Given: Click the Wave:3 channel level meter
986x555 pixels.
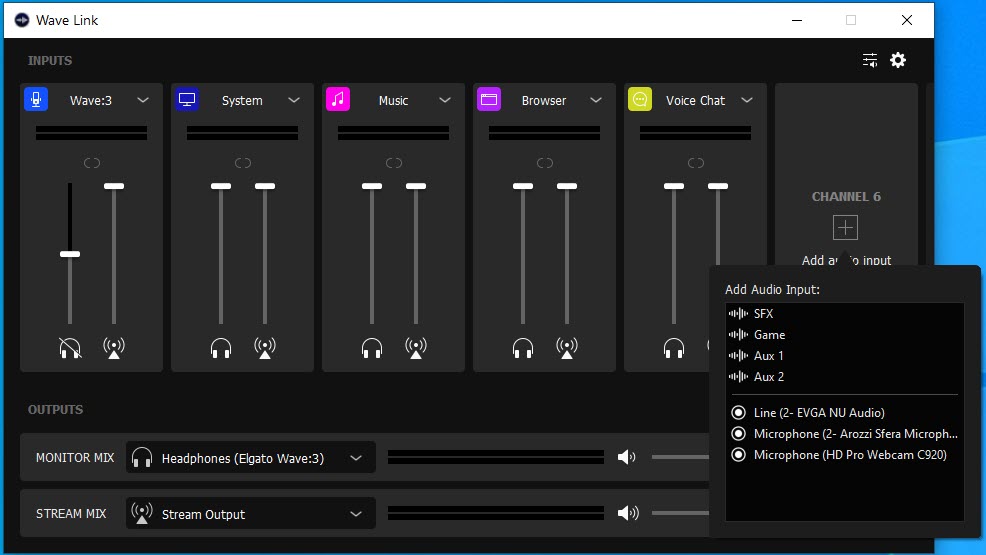Looking at the screenshot, I should [91, 133].
